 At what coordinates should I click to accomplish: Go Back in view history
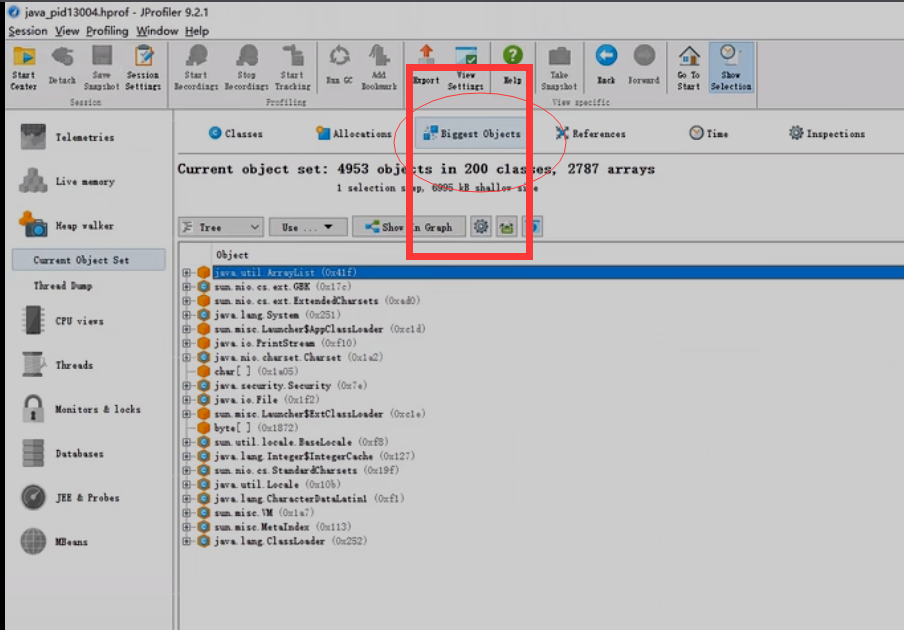point(606,66)
